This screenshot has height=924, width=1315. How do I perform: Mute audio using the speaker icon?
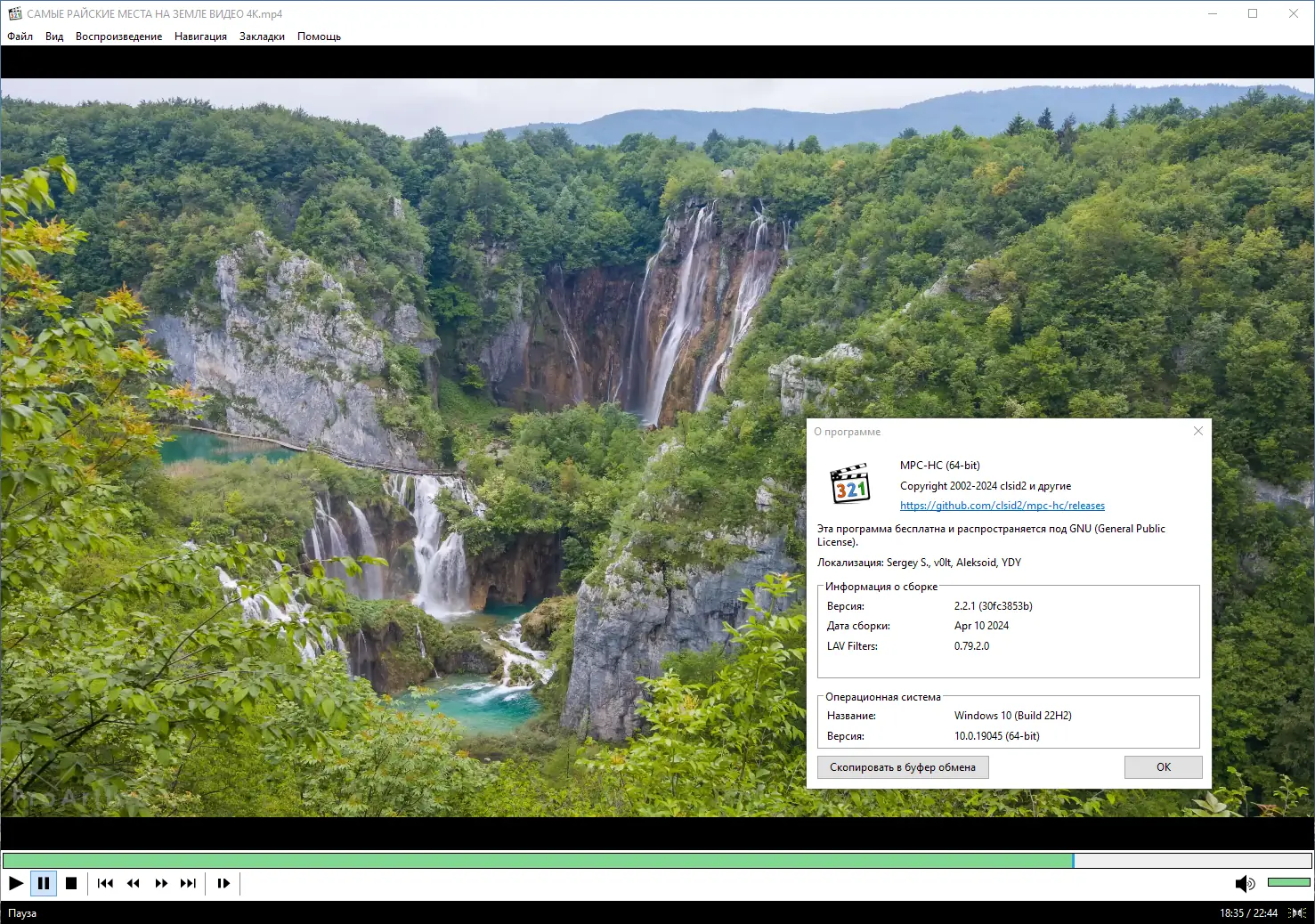tap(1245, 883)
